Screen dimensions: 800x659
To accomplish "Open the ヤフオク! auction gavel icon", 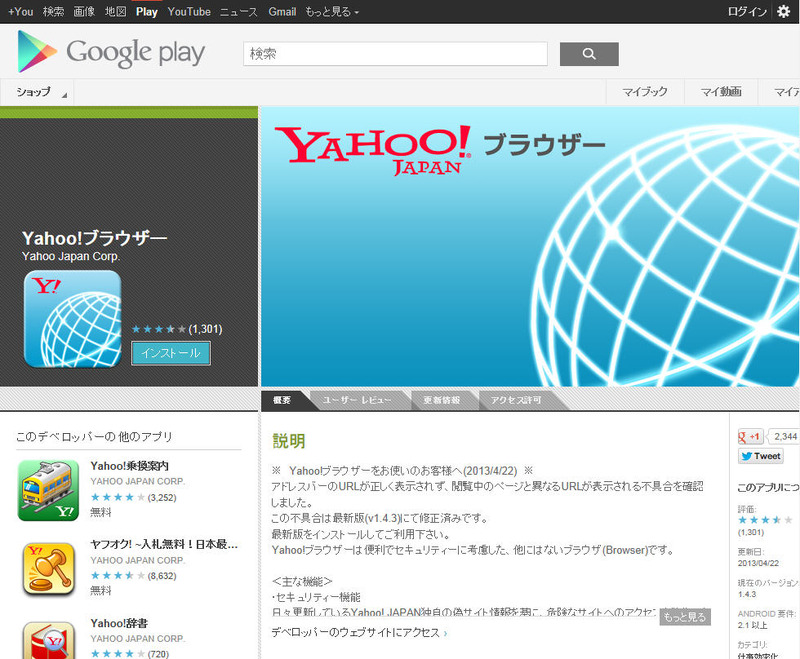I will point(48,568).
